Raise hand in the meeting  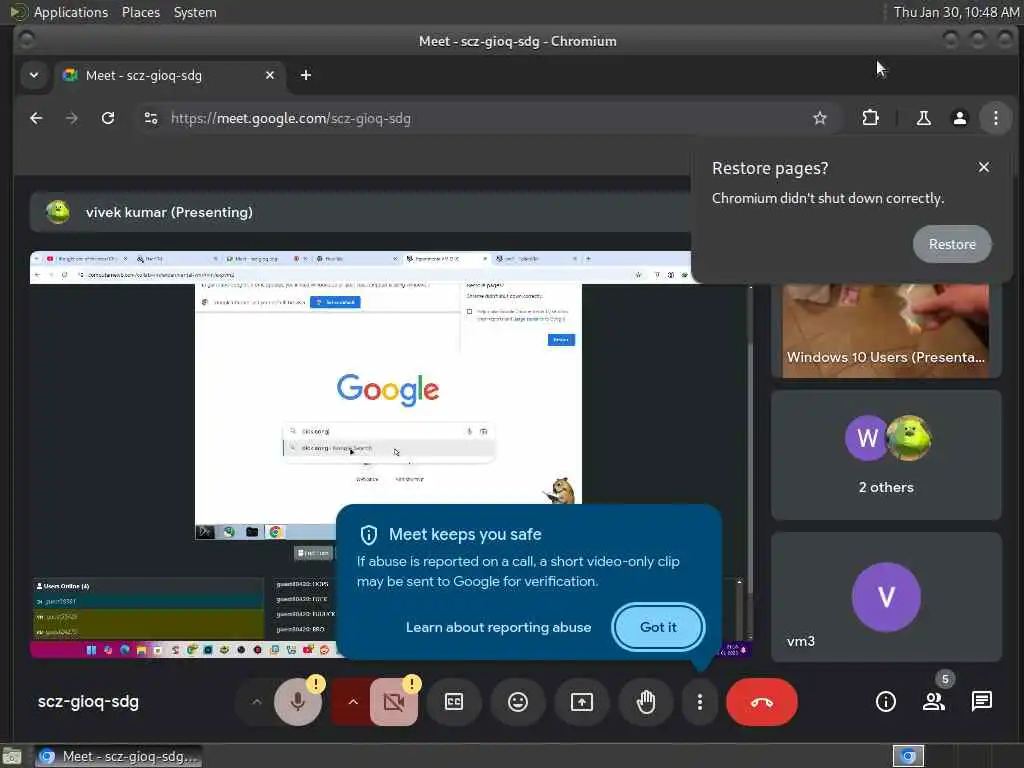[x=646, y=702]
